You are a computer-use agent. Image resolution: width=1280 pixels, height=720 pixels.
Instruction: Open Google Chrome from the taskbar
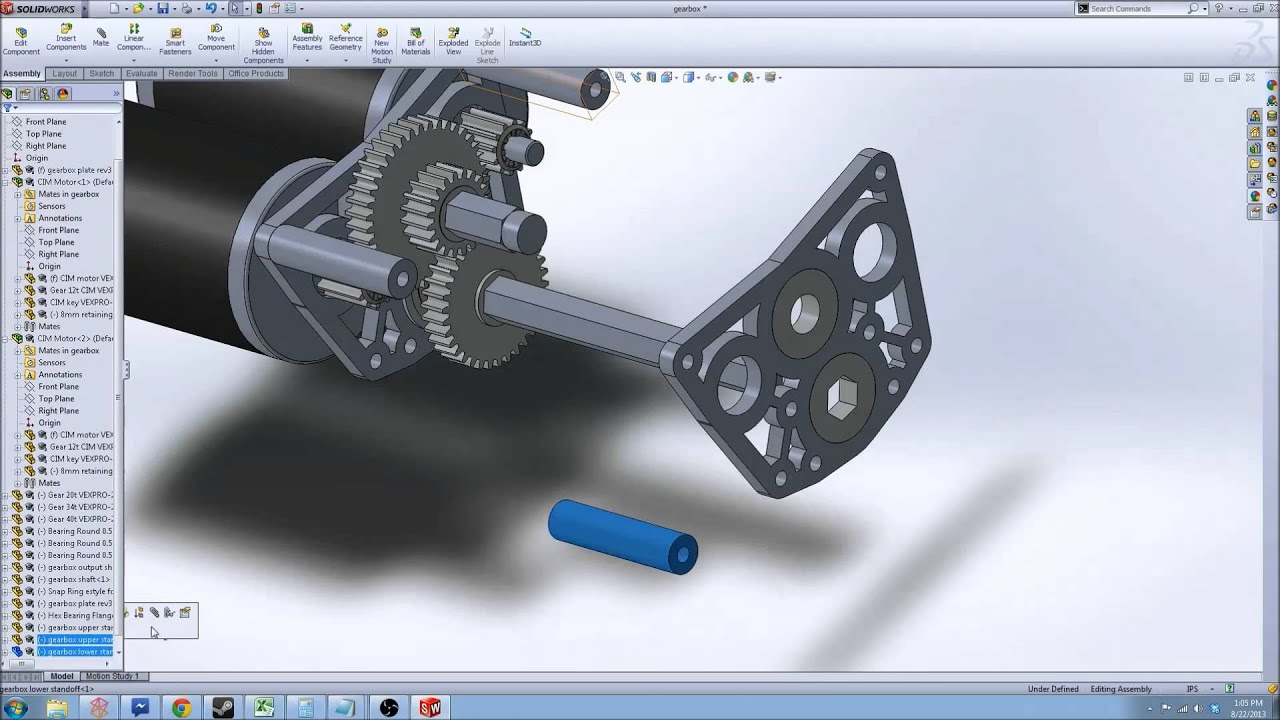pos(181,708)
